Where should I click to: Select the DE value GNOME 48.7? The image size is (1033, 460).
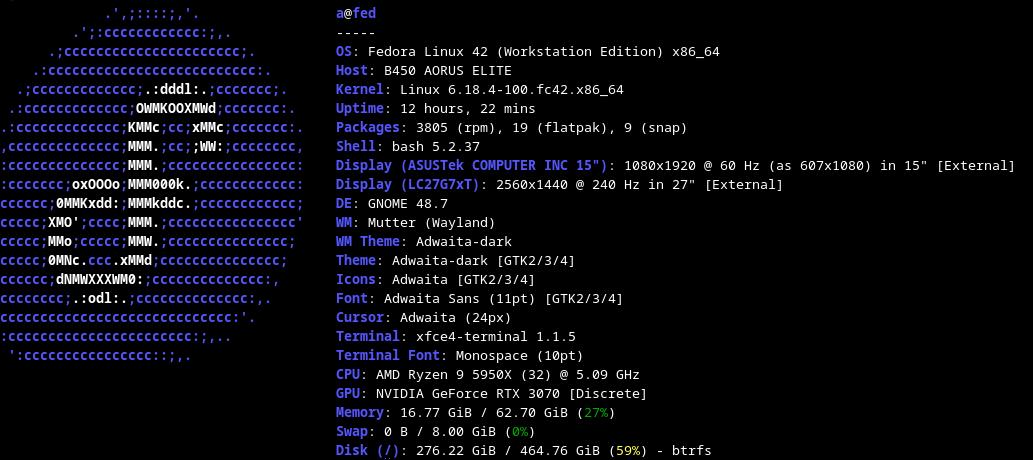pos(408,204)
